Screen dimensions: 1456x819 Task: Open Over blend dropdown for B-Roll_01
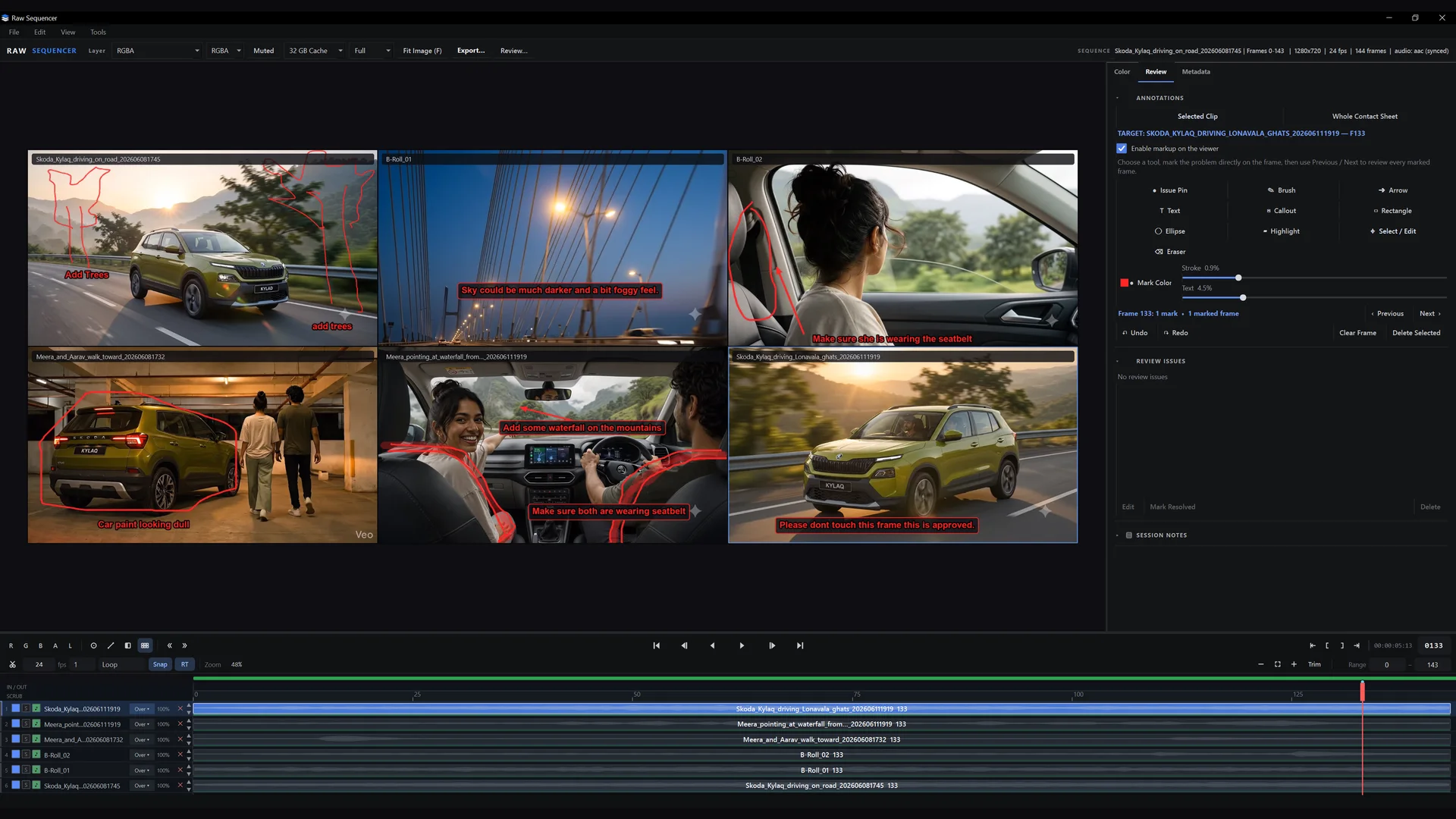coord(141,770)
